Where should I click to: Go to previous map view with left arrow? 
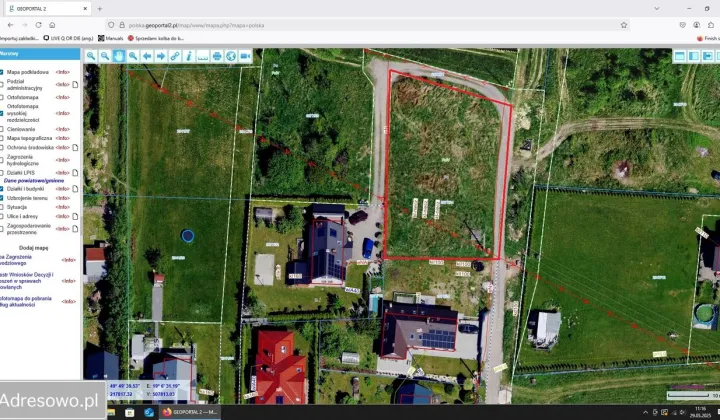[147, 56]
